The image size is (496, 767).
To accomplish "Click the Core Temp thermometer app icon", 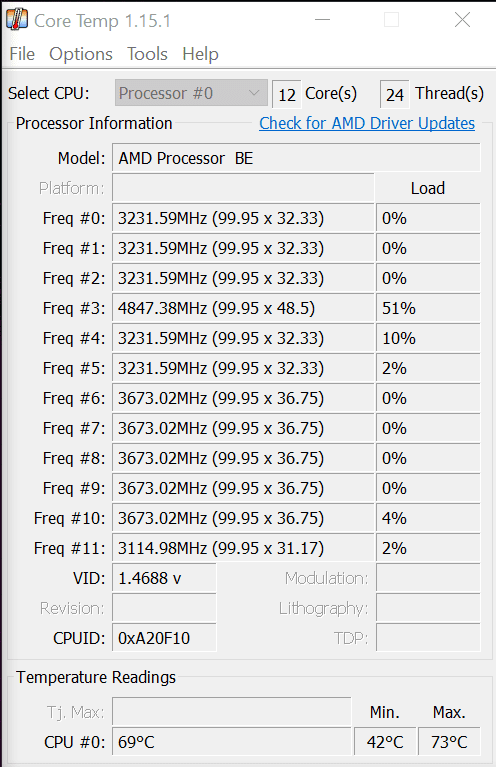I will [17, 20].
